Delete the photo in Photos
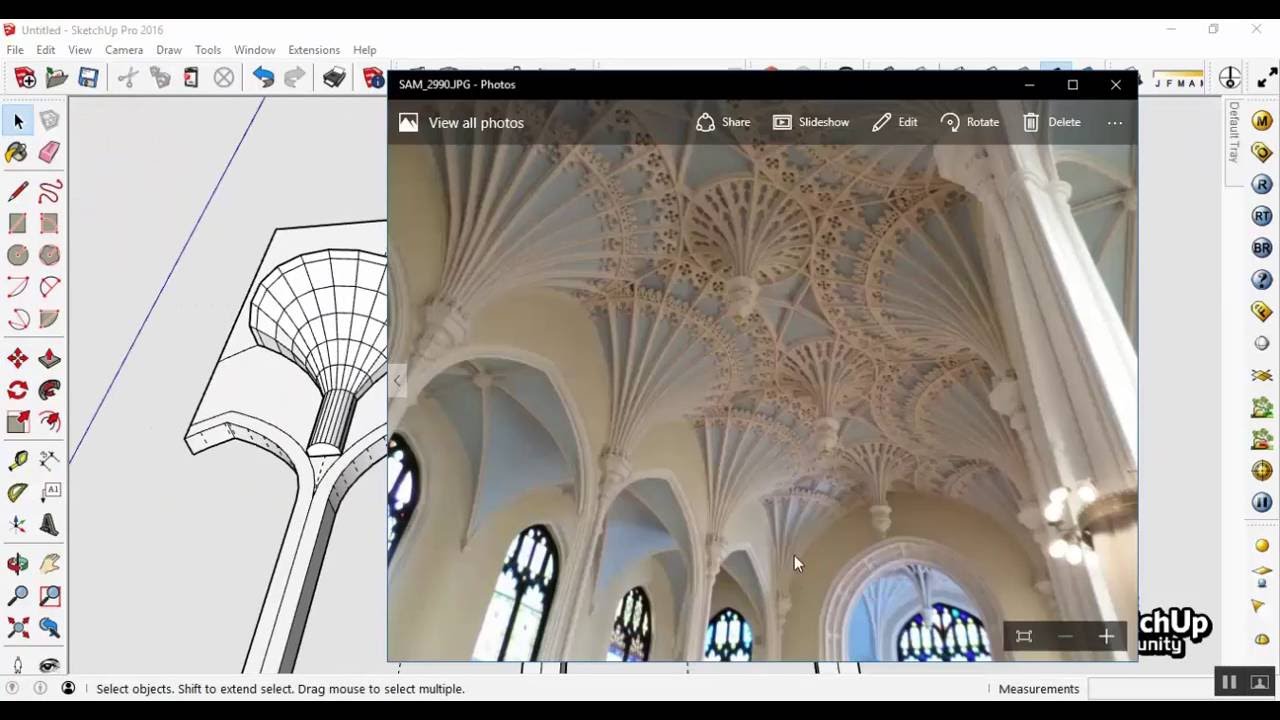Image resolution: width=1280 pixels, height=720 pixels. [1052, 122]
